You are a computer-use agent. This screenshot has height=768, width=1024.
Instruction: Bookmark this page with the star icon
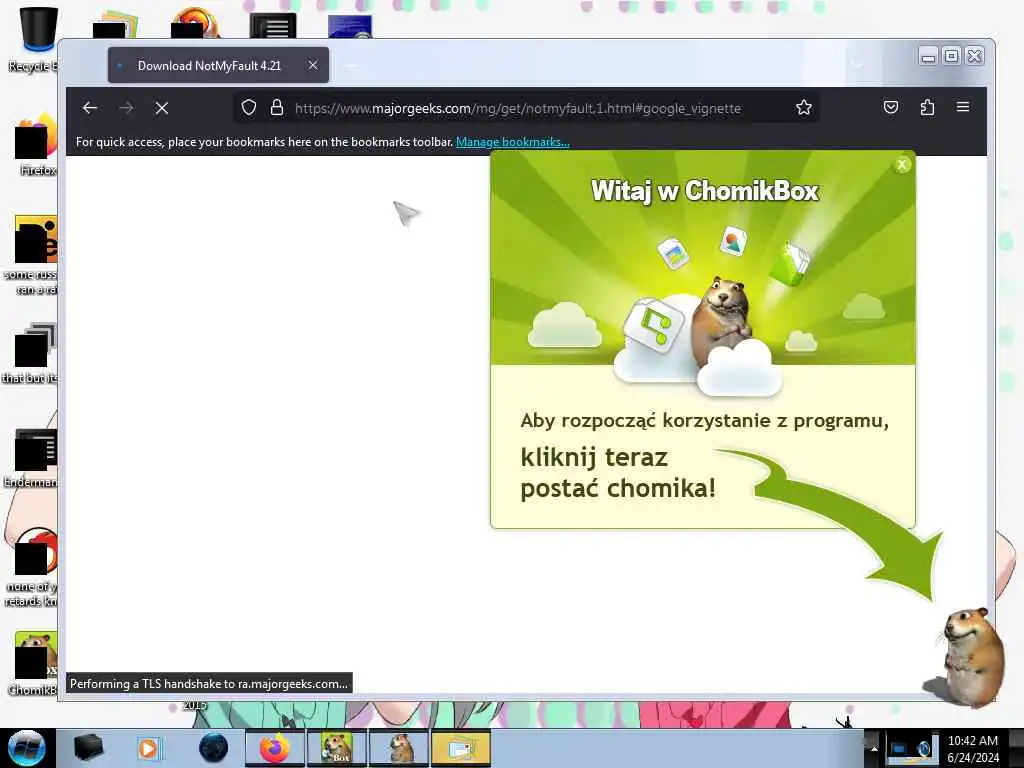(x=804, y=107)
